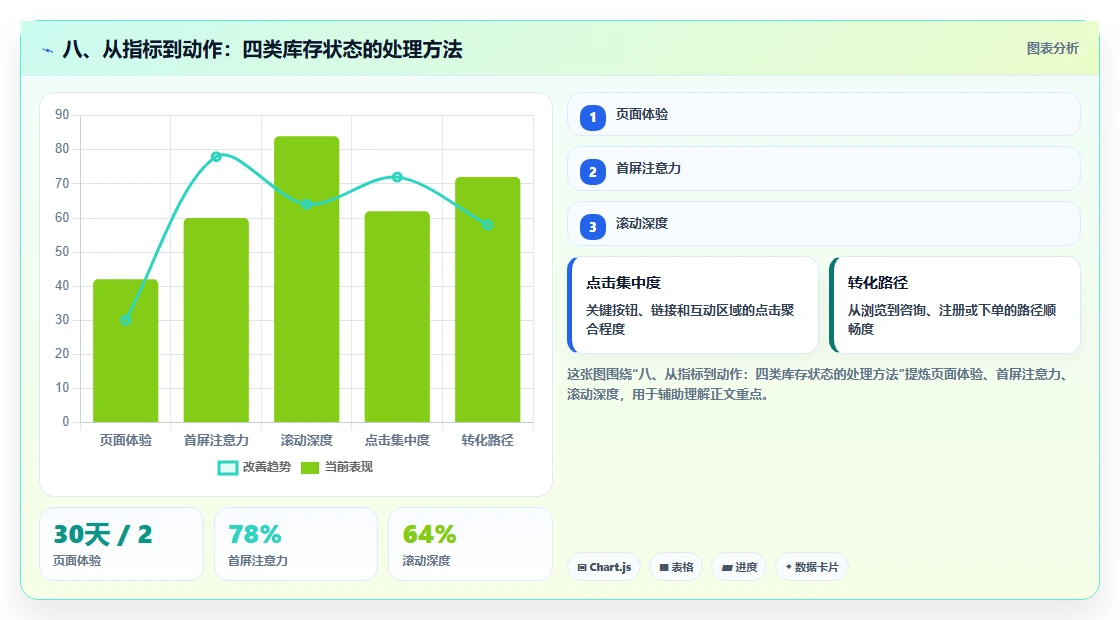The width and height of the screenshot is (1120, 620).
Task: Click the number 2 badge for 首屏注意力
Action: pyautogui.click(x=593, y=172)
